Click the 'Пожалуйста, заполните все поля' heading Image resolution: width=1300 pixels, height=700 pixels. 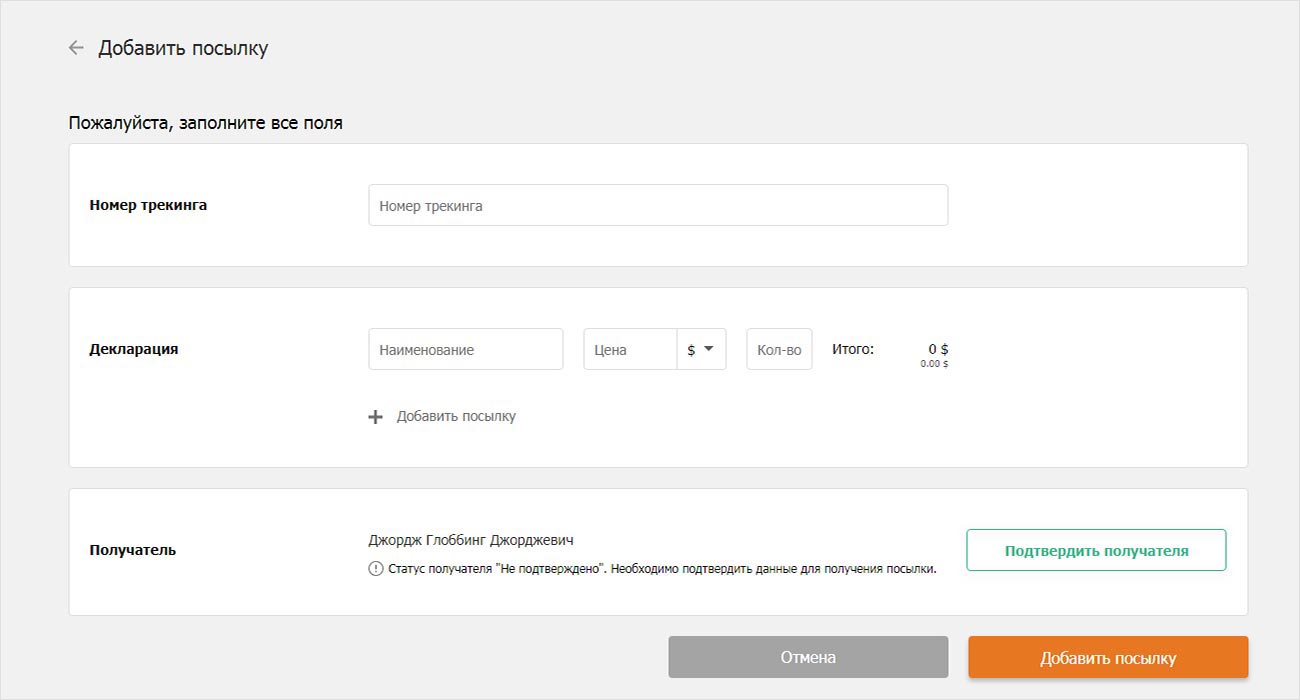[x=205, y=124]
